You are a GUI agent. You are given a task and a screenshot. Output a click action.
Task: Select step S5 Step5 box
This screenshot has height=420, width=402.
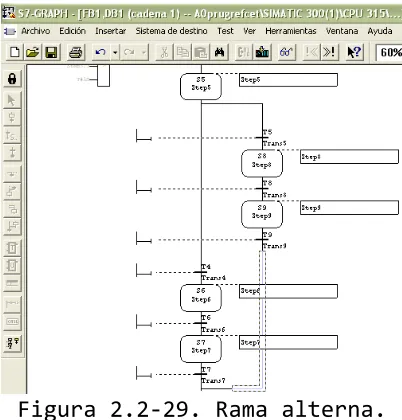click(x=201, y=87)
